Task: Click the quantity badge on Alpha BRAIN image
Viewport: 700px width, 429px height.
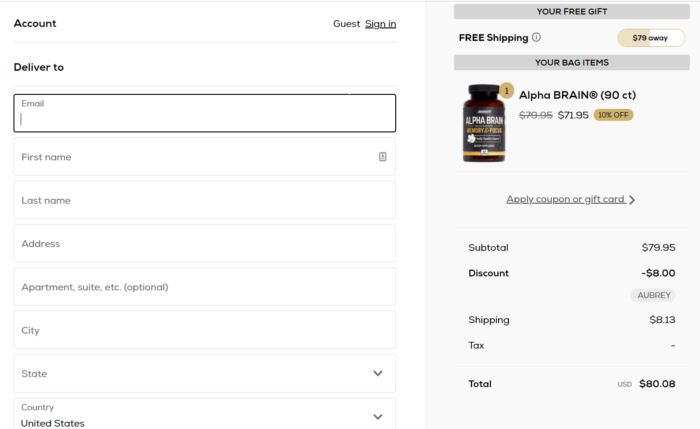Action: [x=506, y=91]
